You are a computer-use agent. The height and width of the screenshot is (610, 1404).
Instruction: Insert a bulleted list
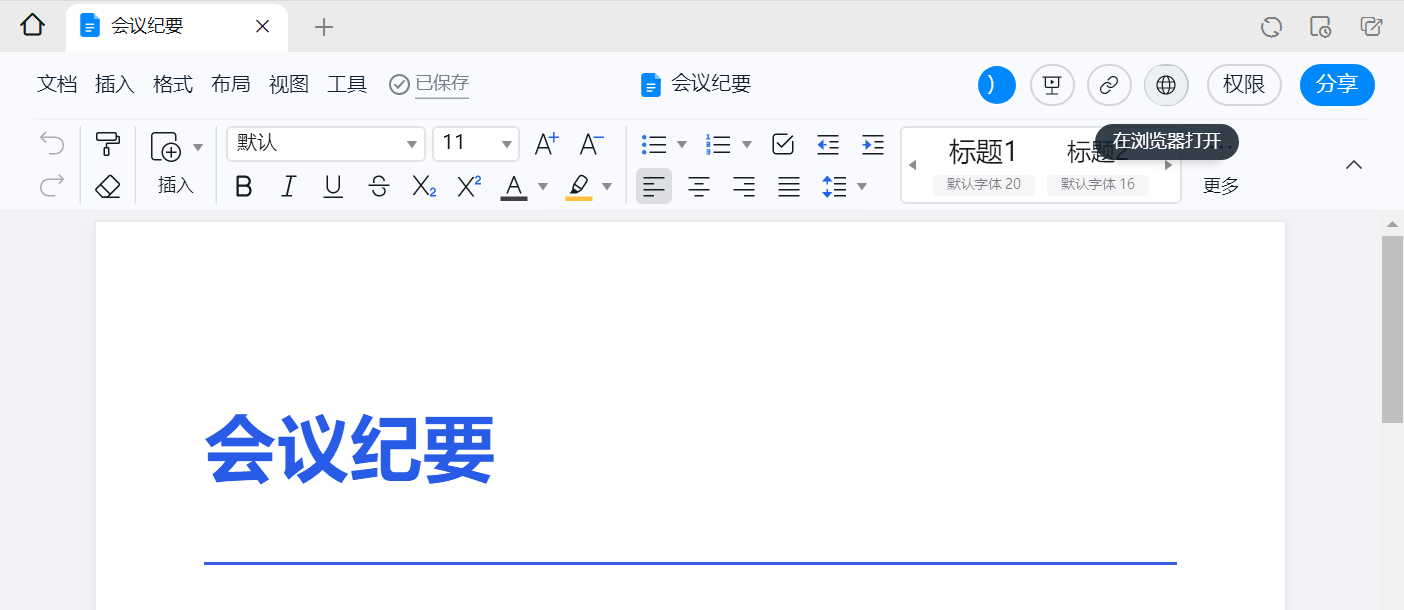[654, 144]
